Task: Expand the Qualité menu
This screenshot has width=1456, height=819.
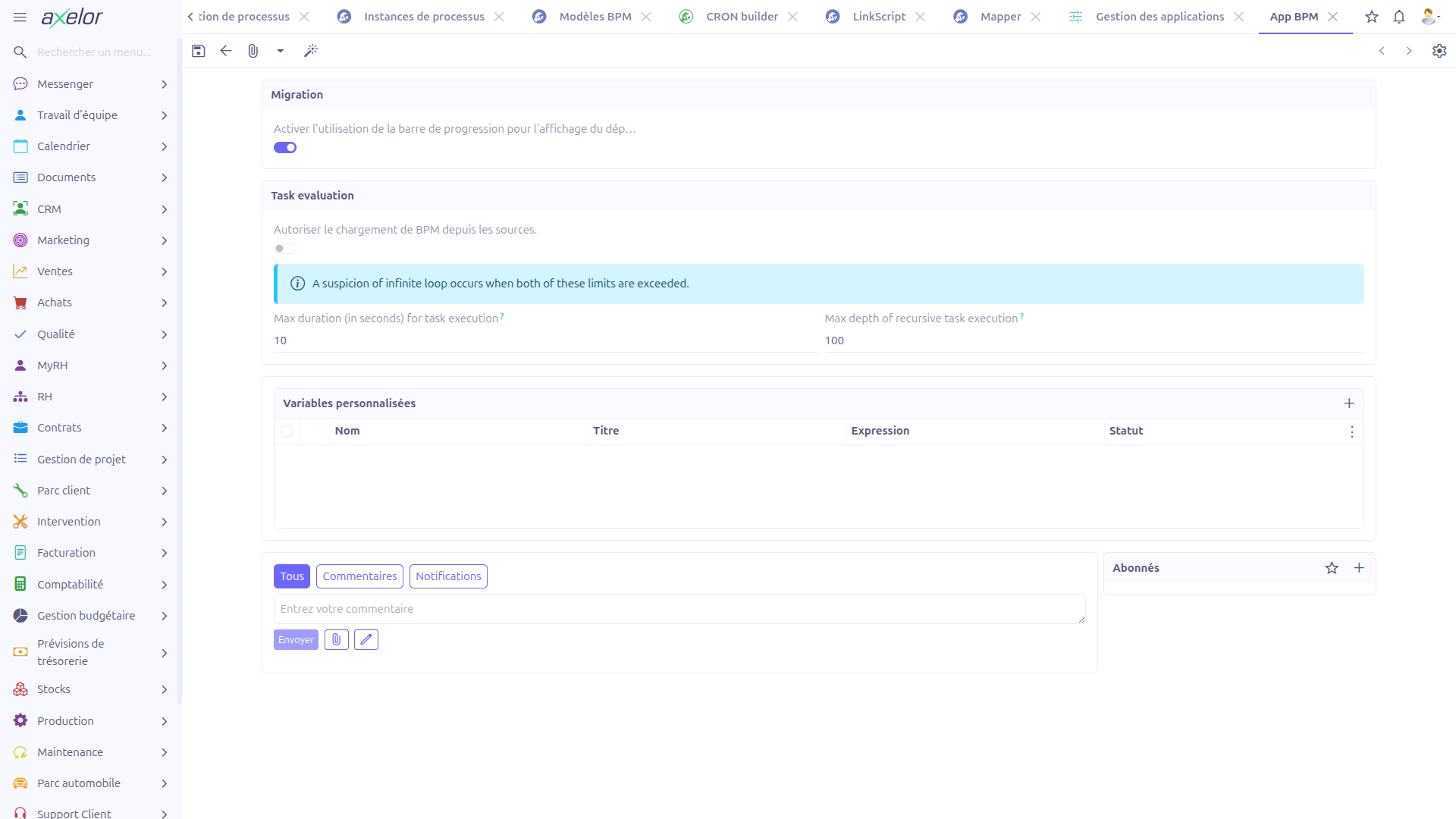Action: [x=91, y=334]
